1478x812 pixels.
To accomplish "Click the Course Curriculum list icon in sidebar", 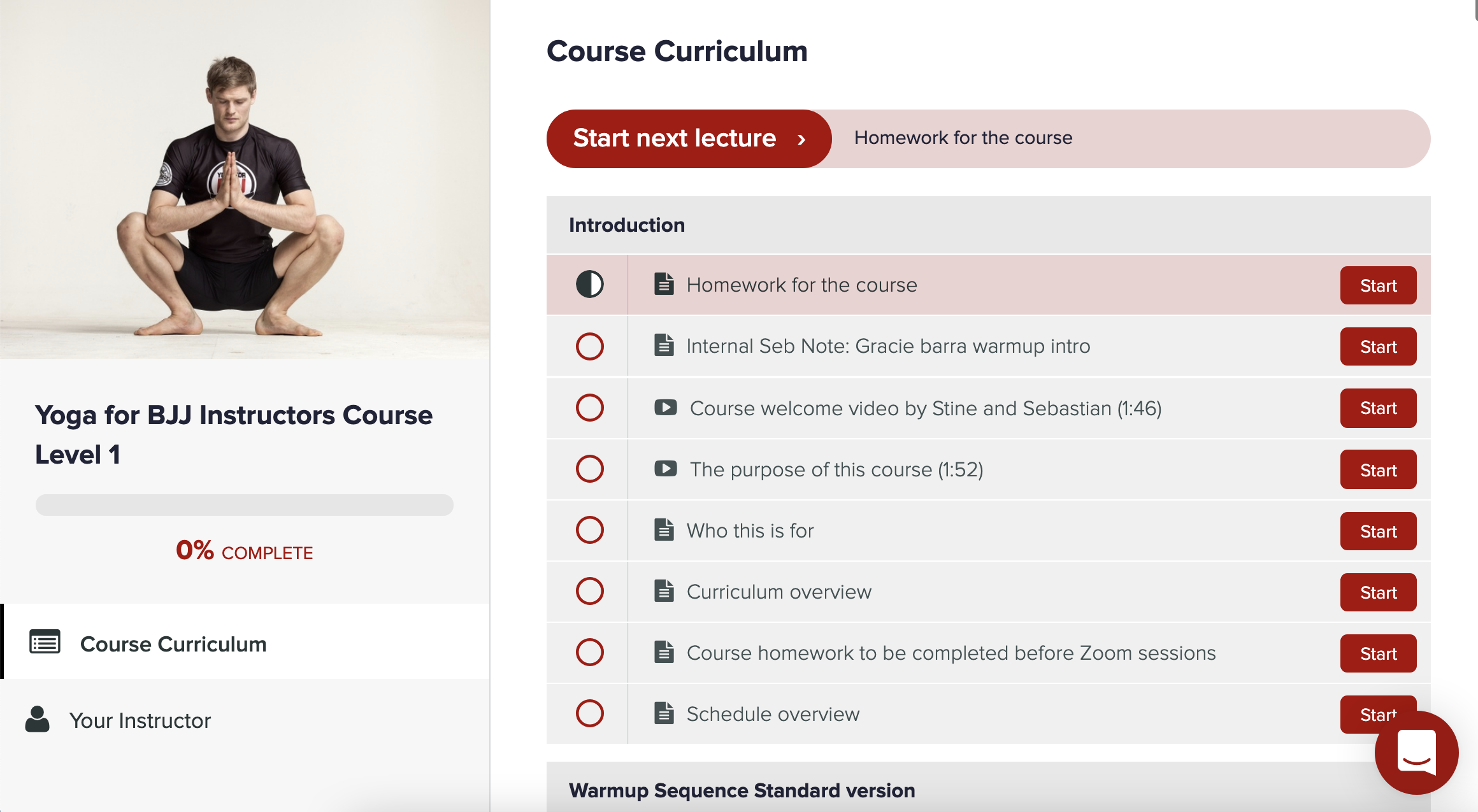I will pos(45,642).
